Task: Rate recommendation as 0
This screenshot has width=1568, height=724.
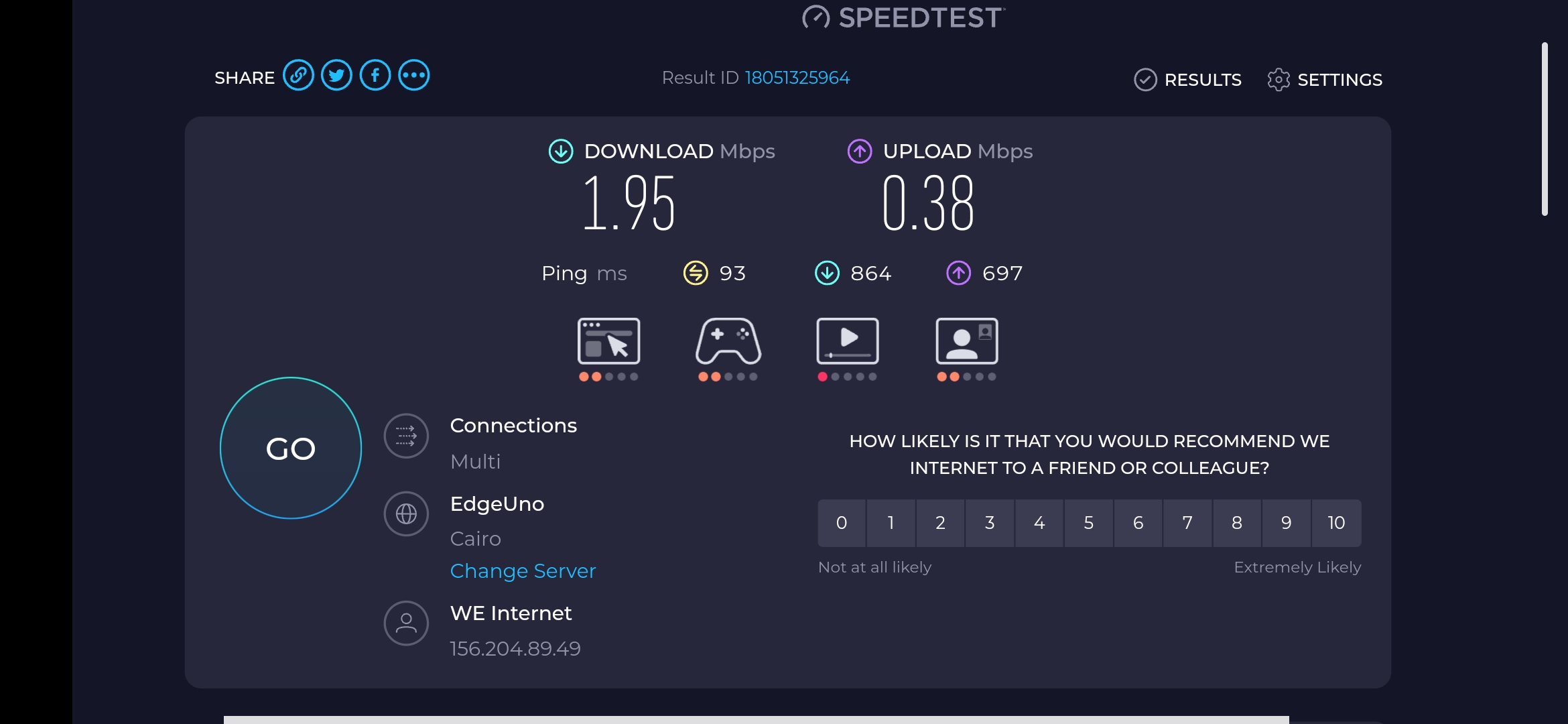Action: tap(842, 523)
